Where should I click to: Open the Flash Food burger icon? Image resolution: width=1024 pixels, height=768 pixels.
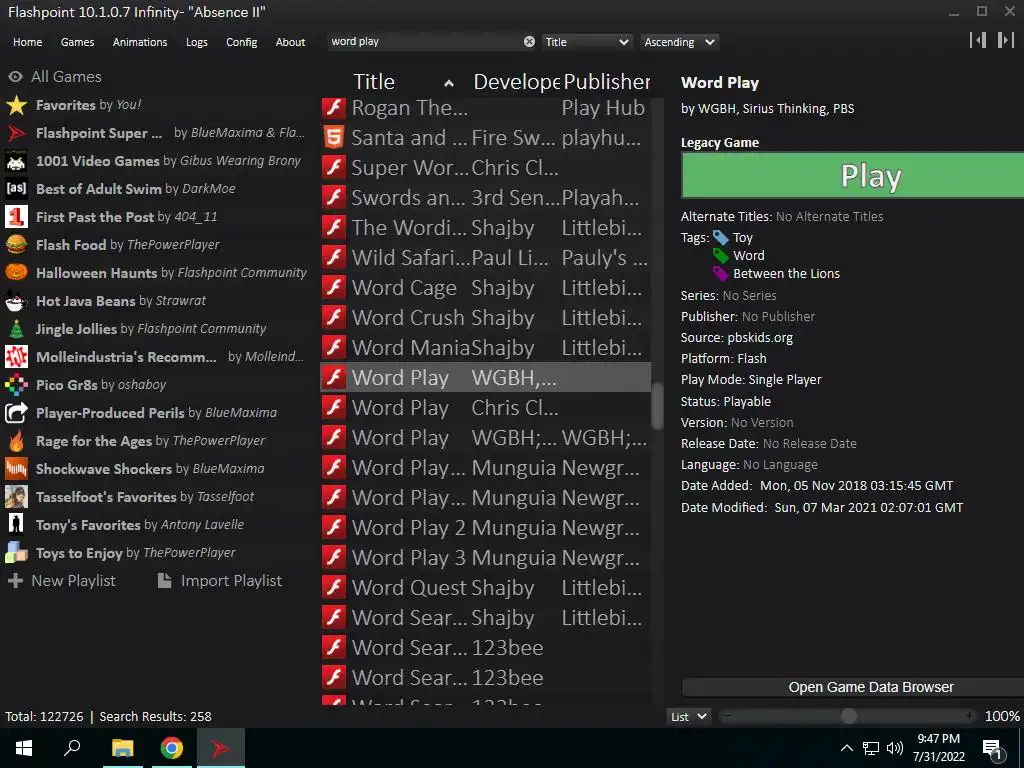(16, 245)
